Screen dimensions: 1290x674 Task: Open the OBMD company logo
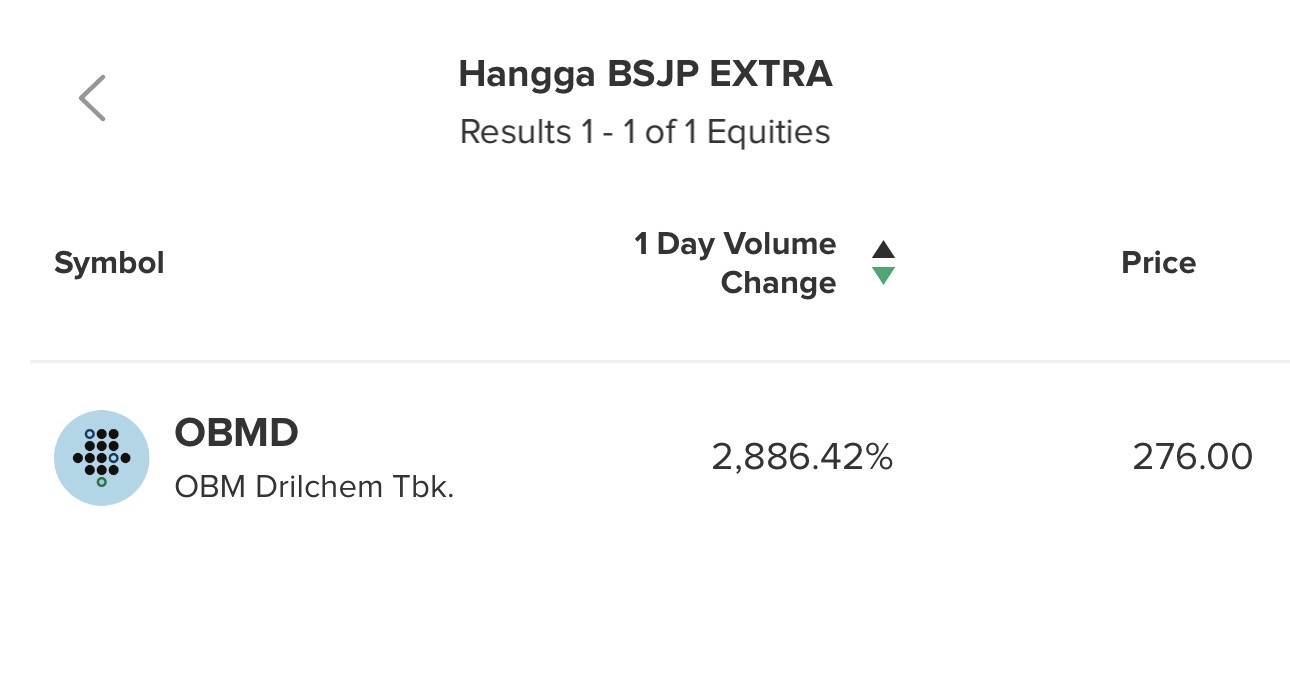[101, 458]
